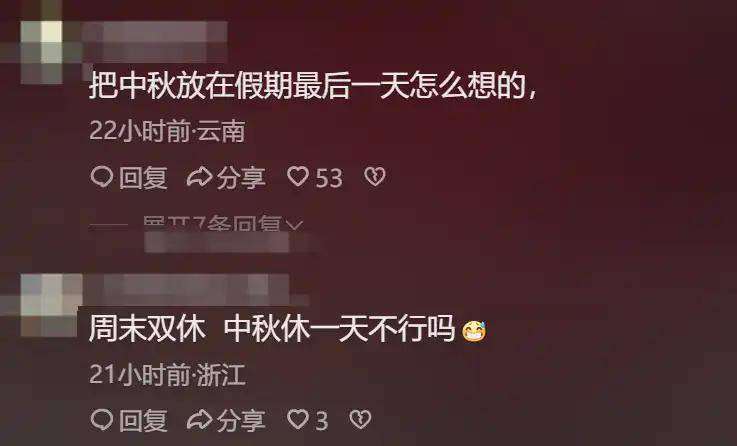This screenshot has width=737, height=446.
Task: Dislike the Yunnan comment with broken heart
Action: [x=375, y=177]
